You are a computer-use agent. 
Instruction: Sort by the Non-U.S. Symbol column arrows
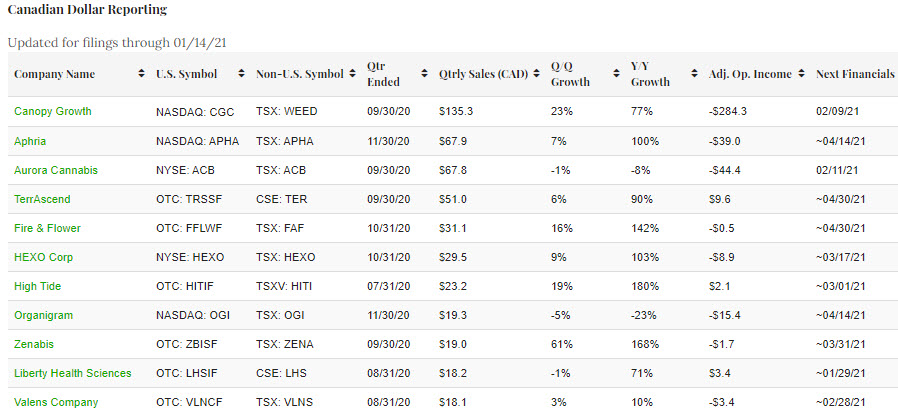351,75
